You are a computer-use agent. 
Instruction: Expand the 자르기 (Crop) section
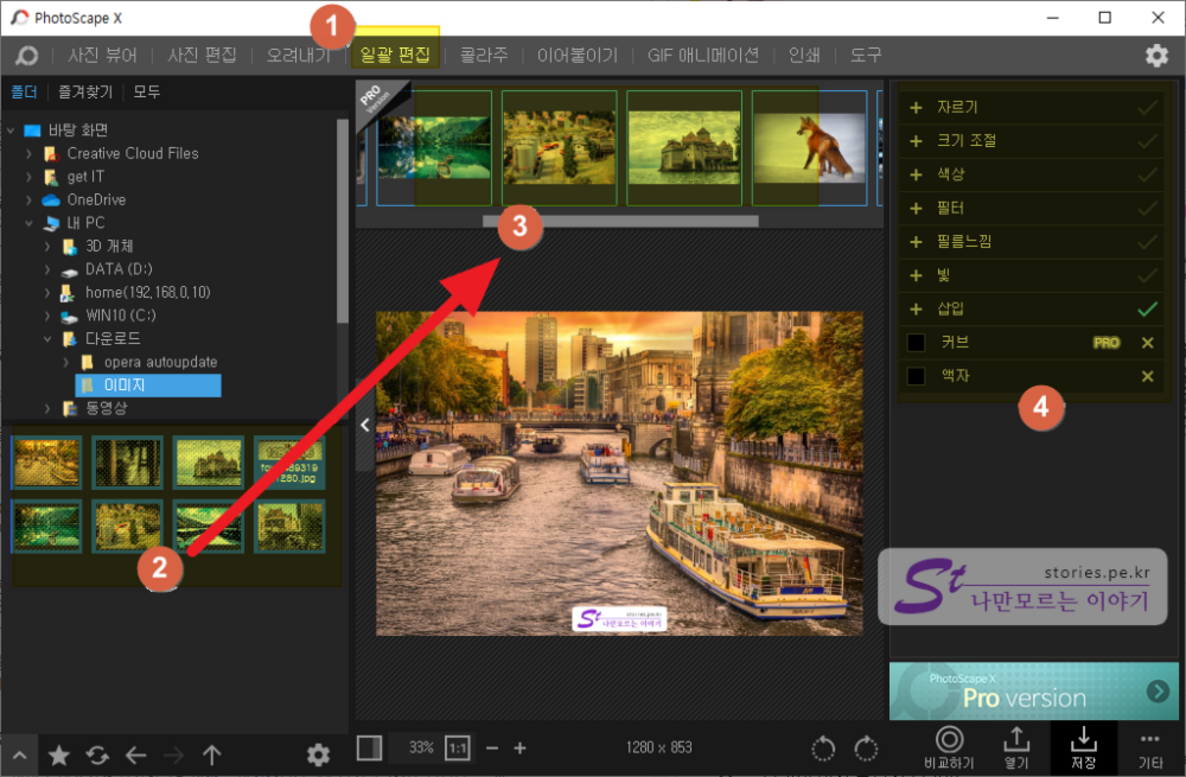(916, 107)
